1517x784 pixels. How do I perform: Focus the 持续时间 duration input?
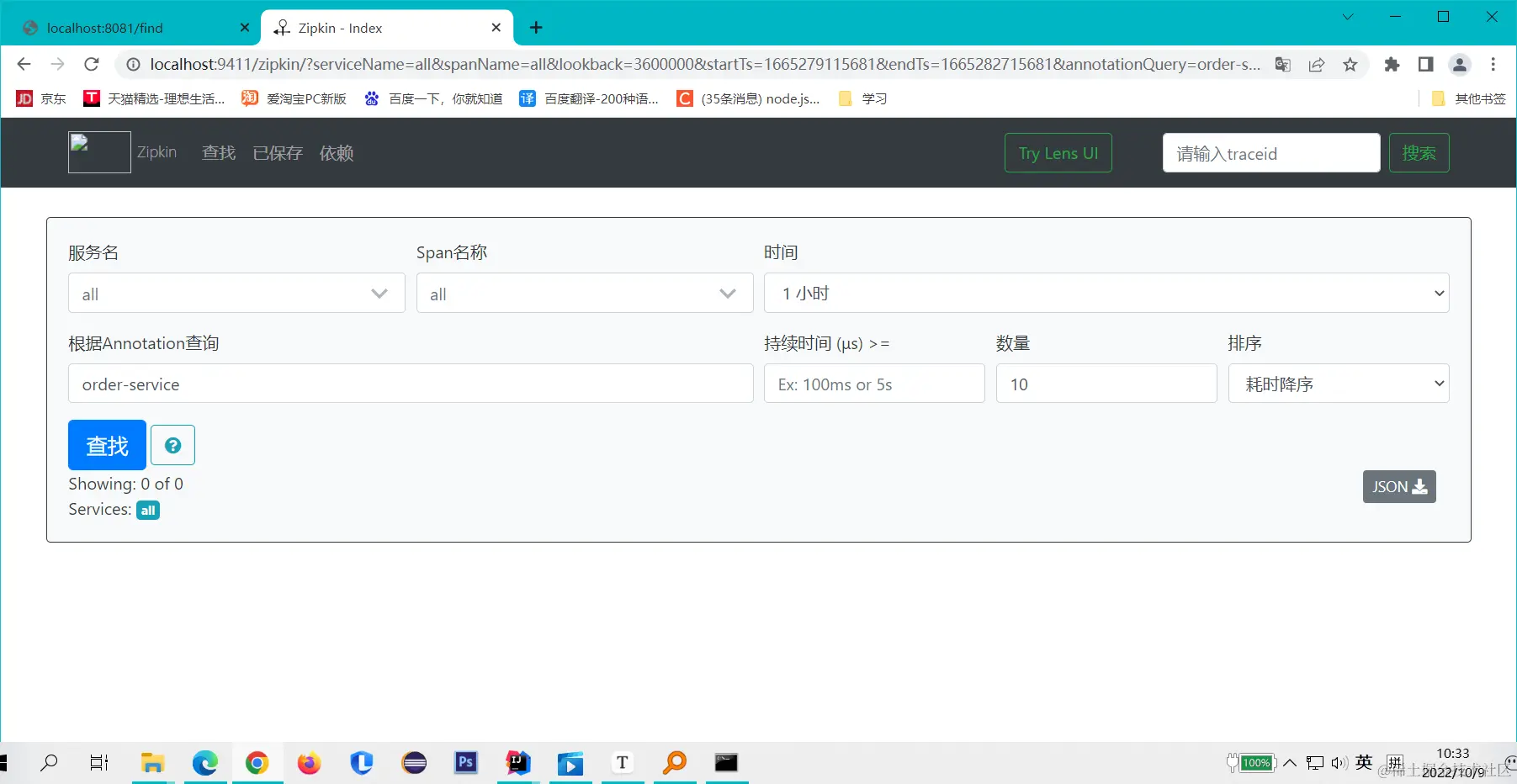click(874, 384)
